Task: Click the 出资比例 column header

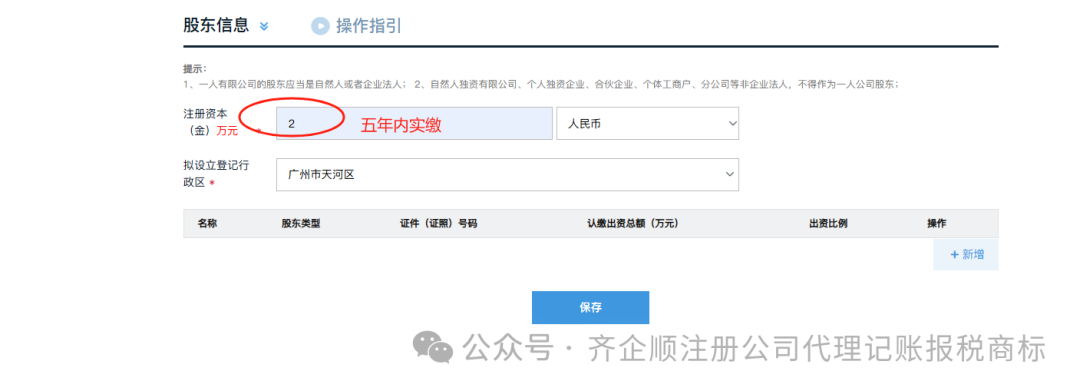Action: (828, 224)
